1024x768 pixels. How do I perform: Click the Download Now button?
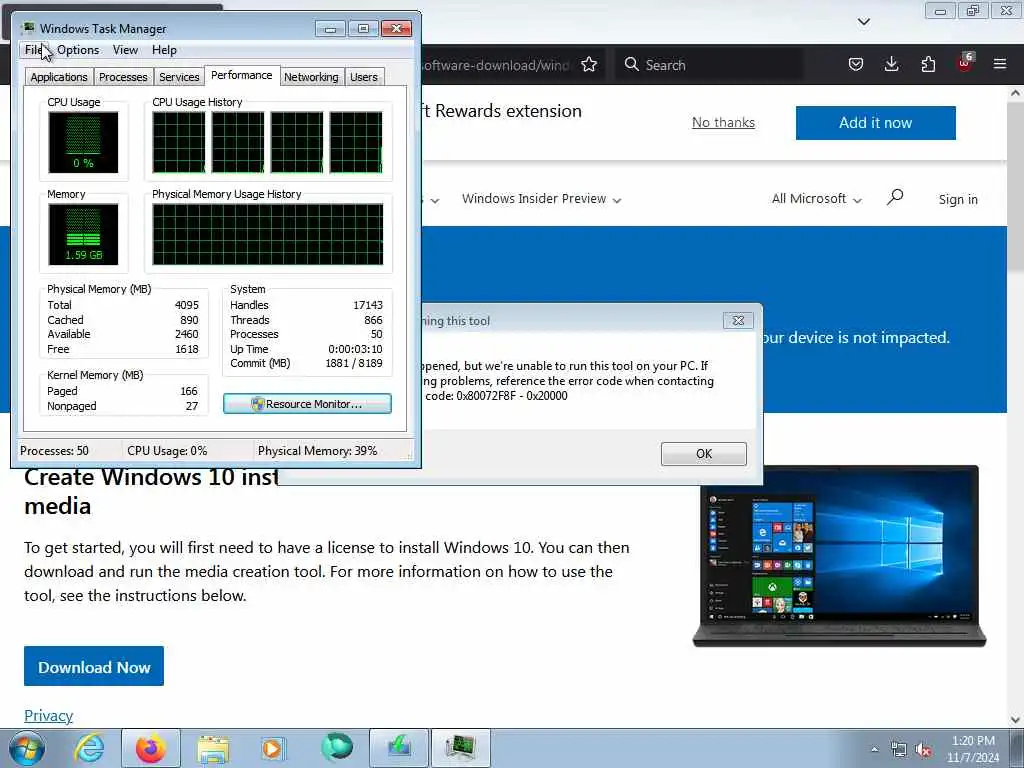pyautogui.click(x=94, y=666)
